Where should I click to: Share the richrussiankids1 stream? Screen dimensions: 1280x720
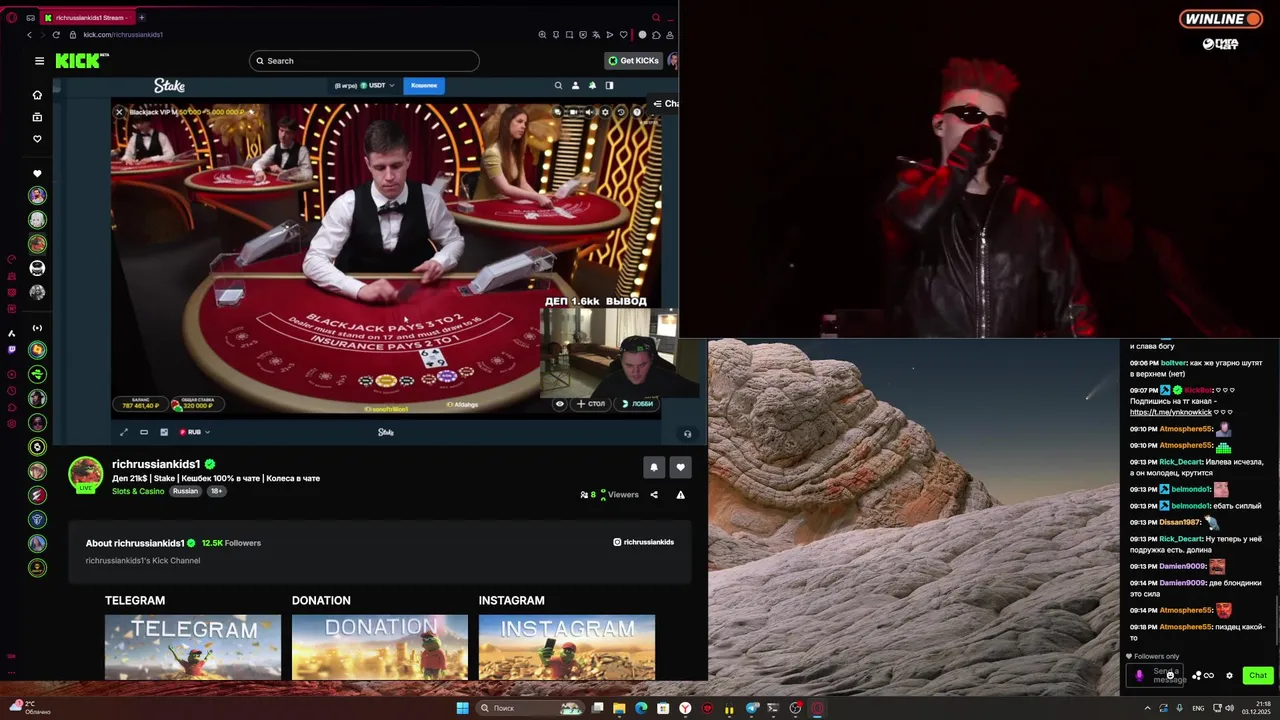[x=654, y=494]
